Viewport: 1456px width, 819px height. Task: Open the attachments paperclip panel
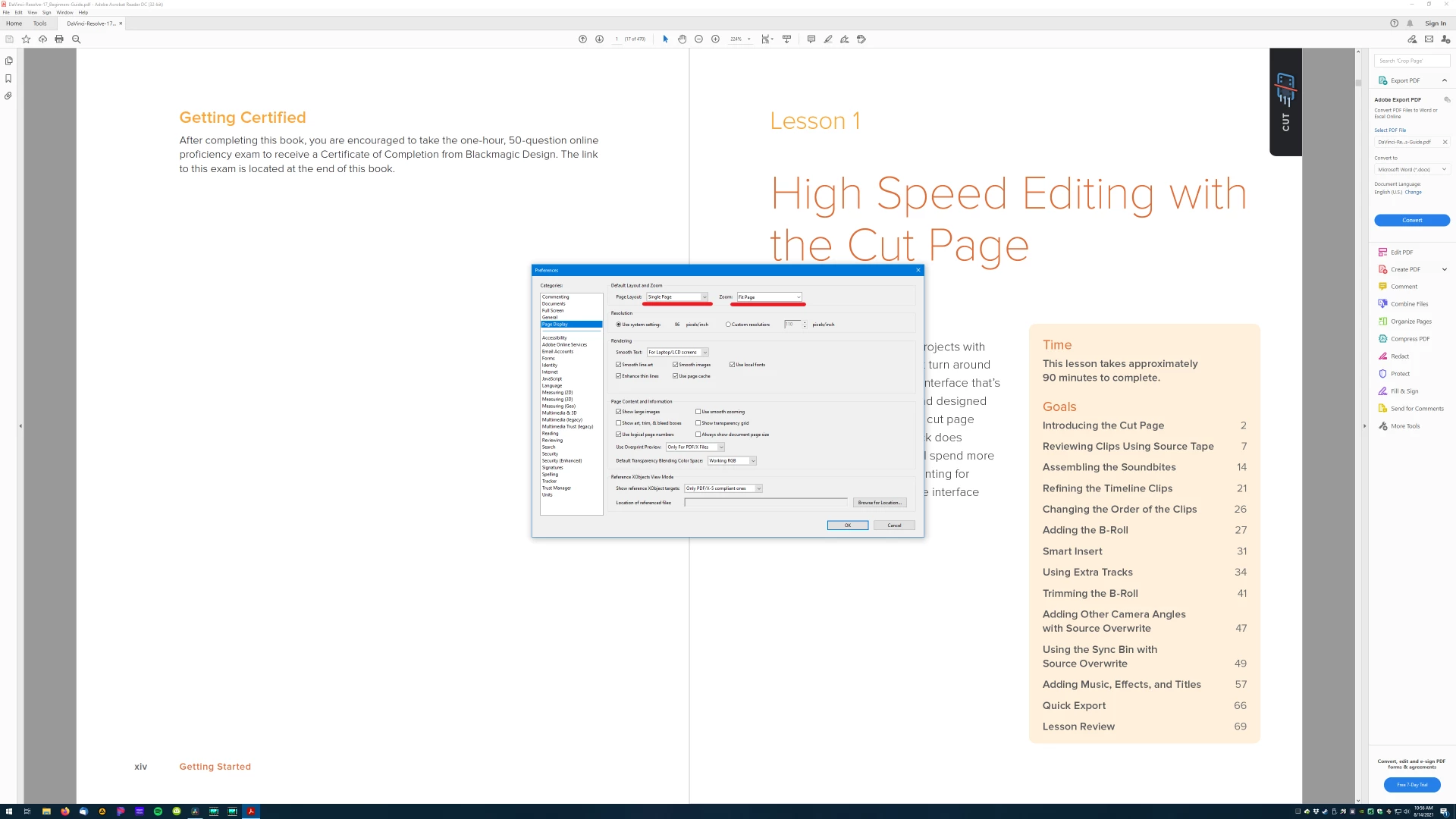click(x=8, y=96)
